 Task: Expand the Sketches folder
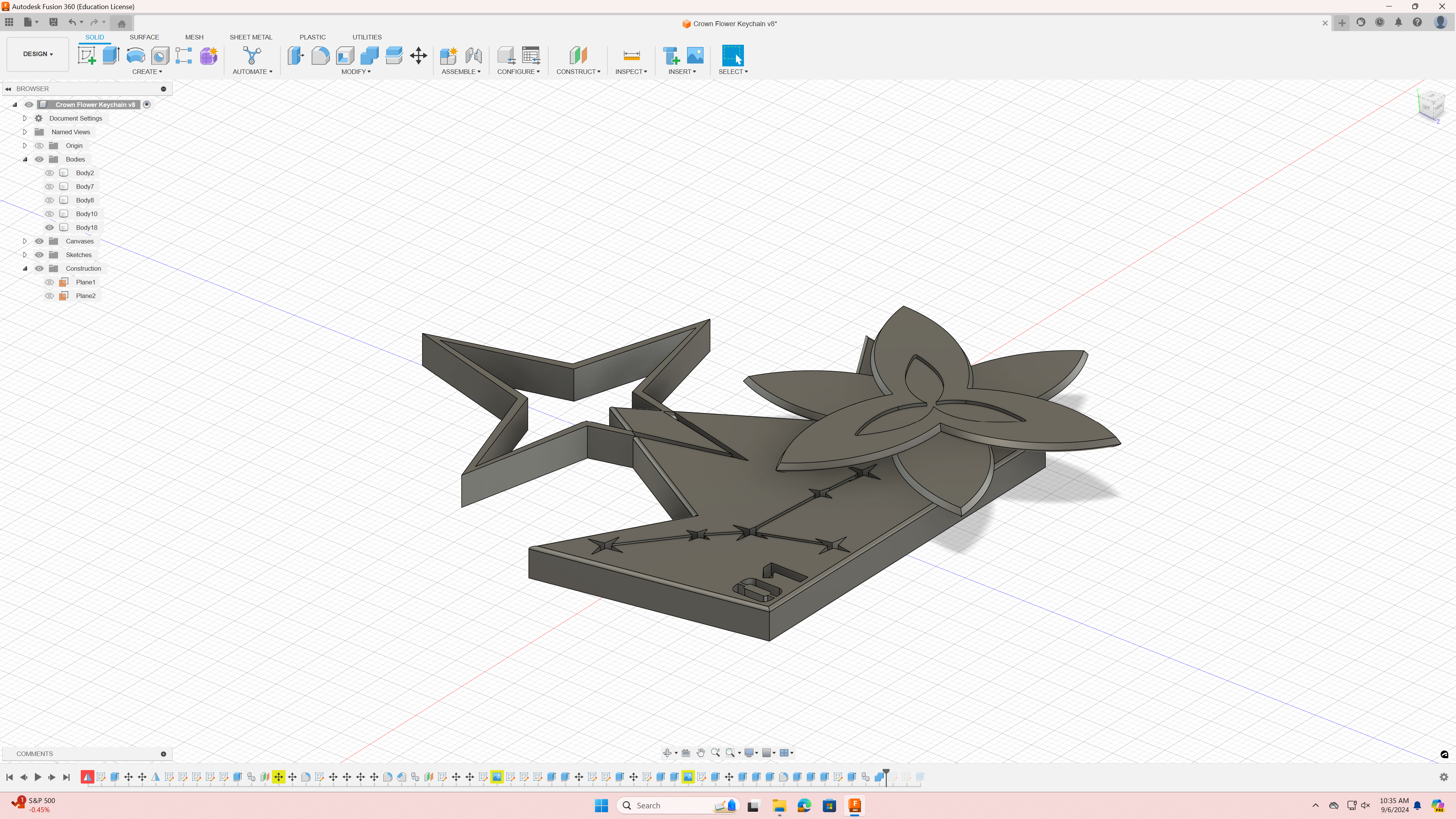25,255
